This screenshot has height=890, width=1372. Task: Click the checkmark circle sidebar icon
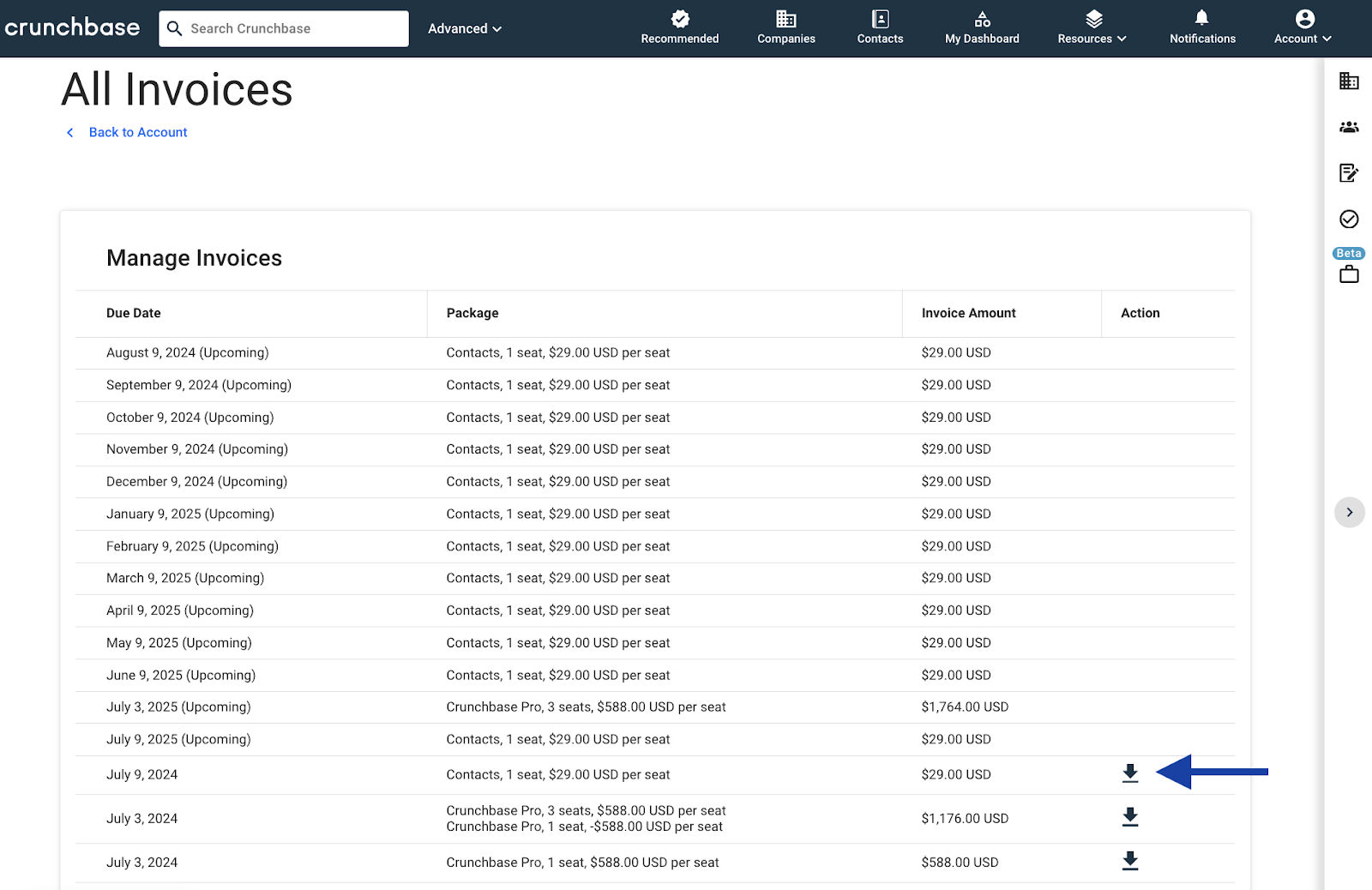(1348, 219)
